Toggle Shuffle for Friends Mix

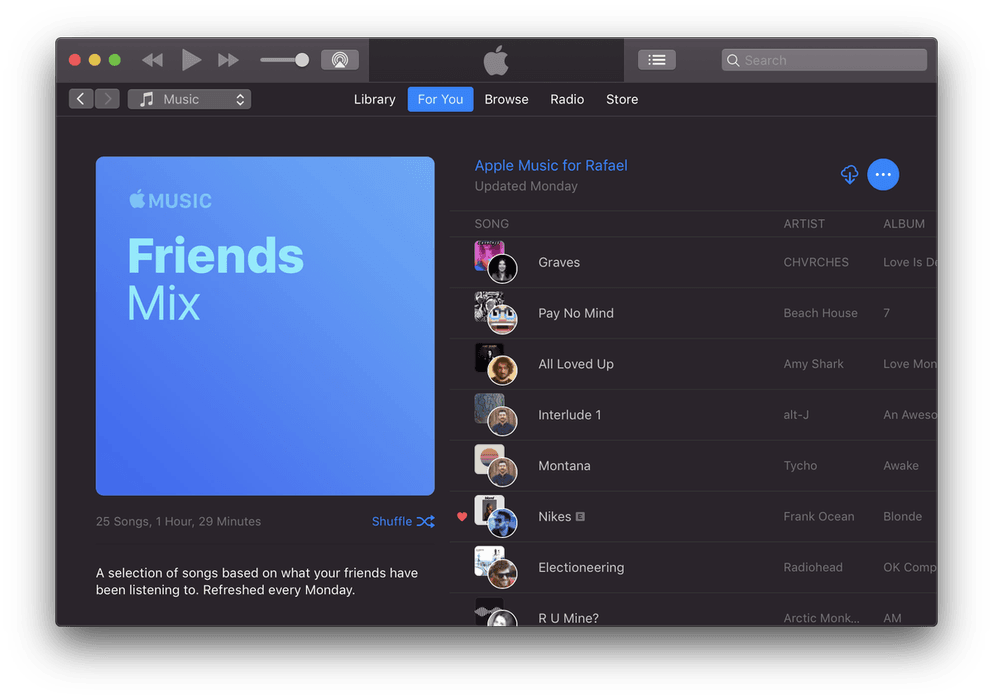[403, 521]
